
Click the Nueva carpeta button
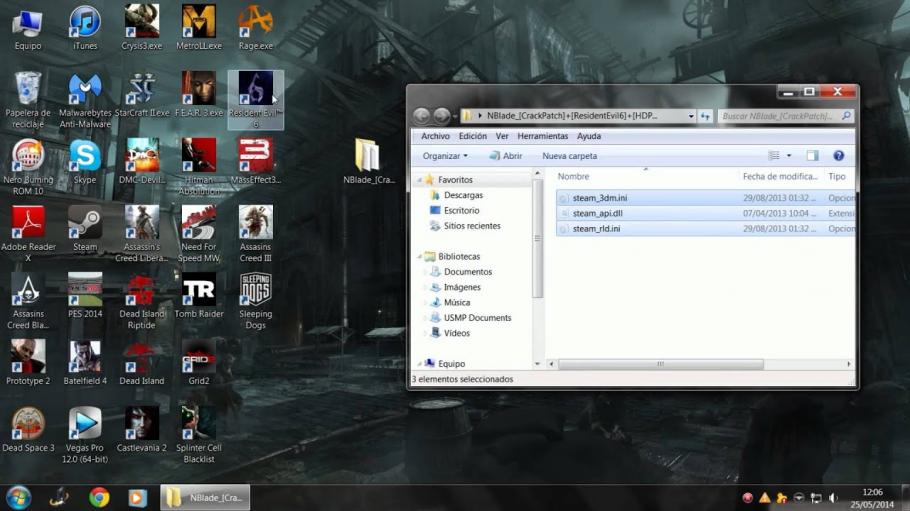[x=569, y=156]
